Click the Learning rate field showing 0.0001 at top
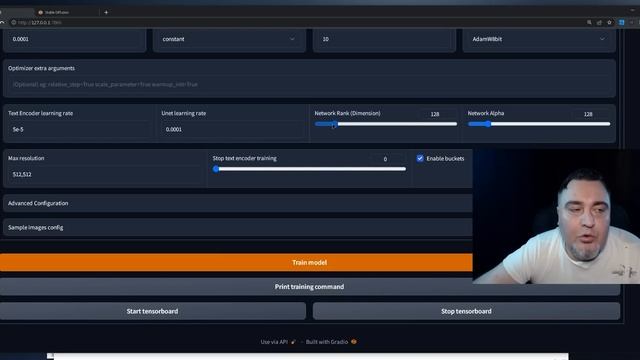This screenshot has height=360, width=640. click(74, 39)
